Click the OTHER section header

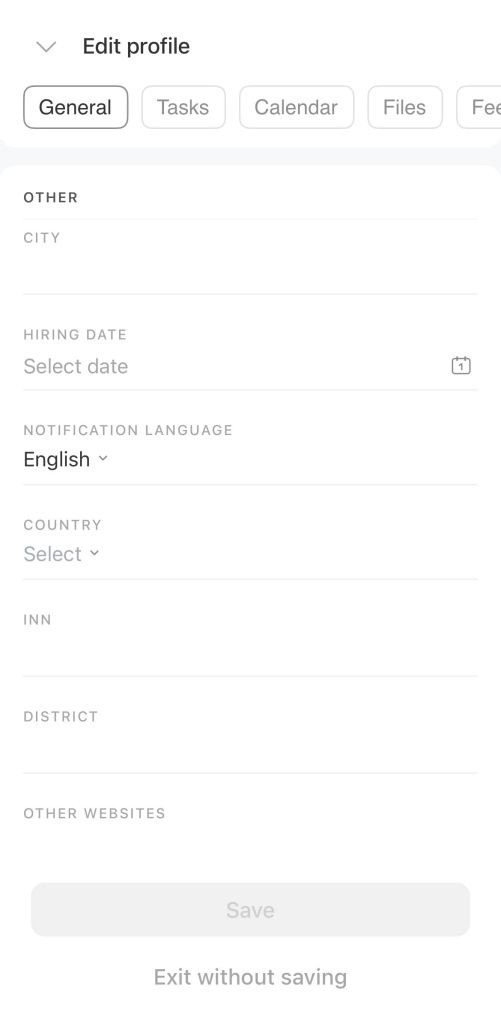(x=50, y=197)
